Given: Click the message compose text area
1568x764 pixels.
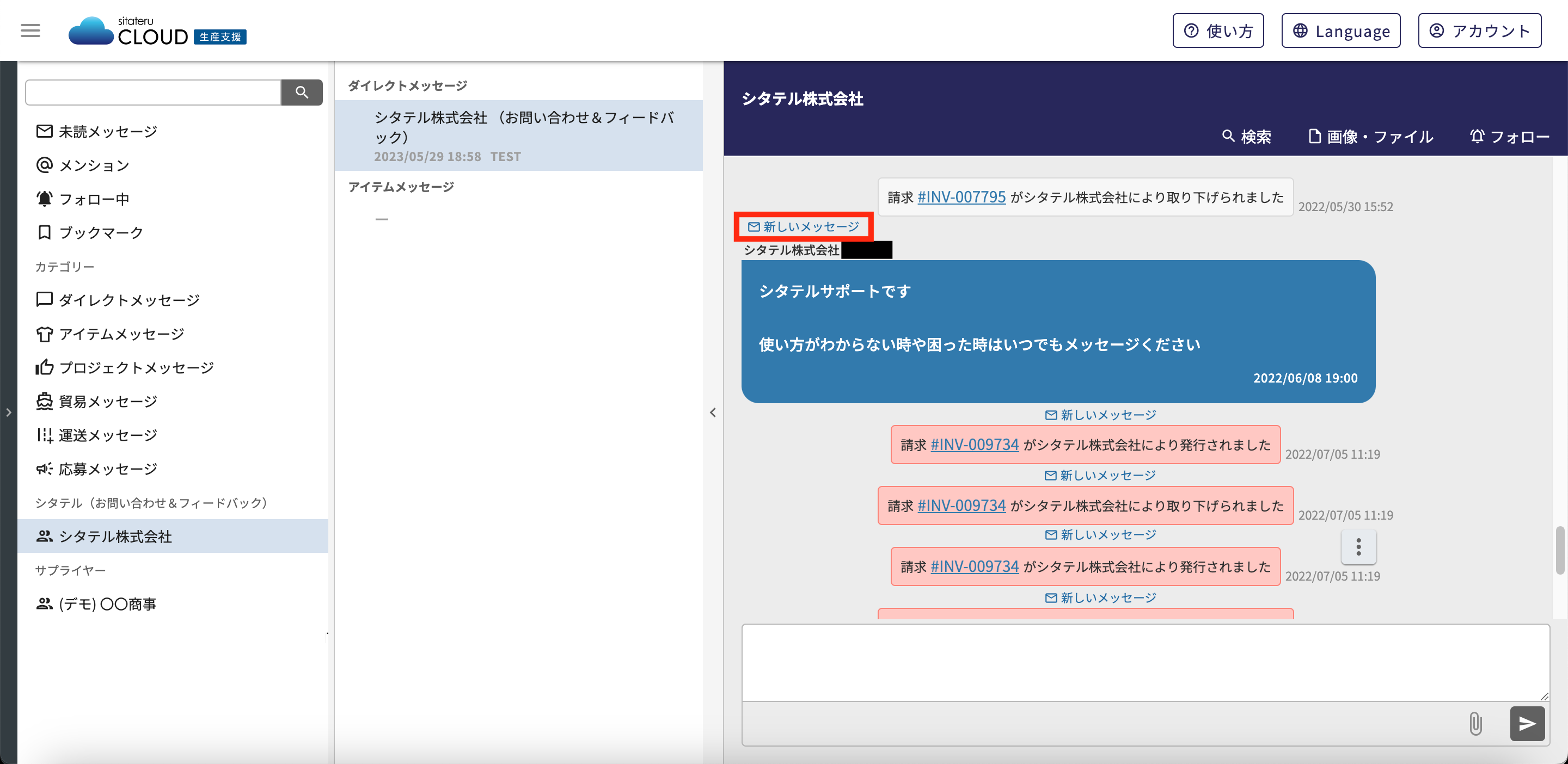Looking at the screenshot, I should click(1145, 662).
